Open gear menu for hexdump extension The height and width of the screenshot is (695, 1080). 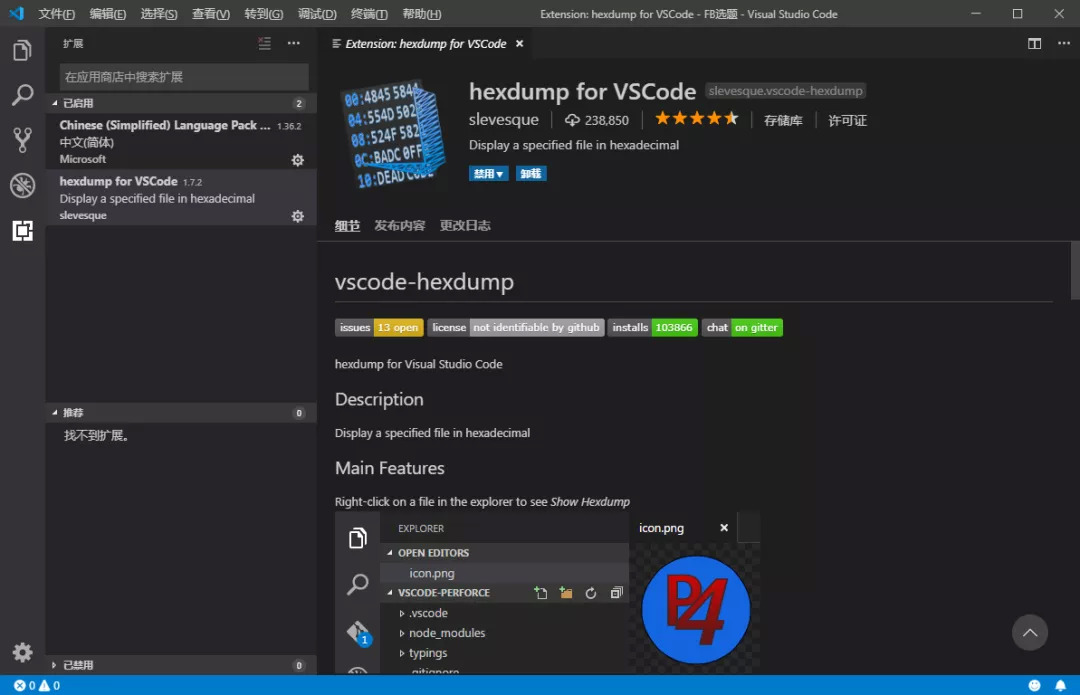[298, 216]
